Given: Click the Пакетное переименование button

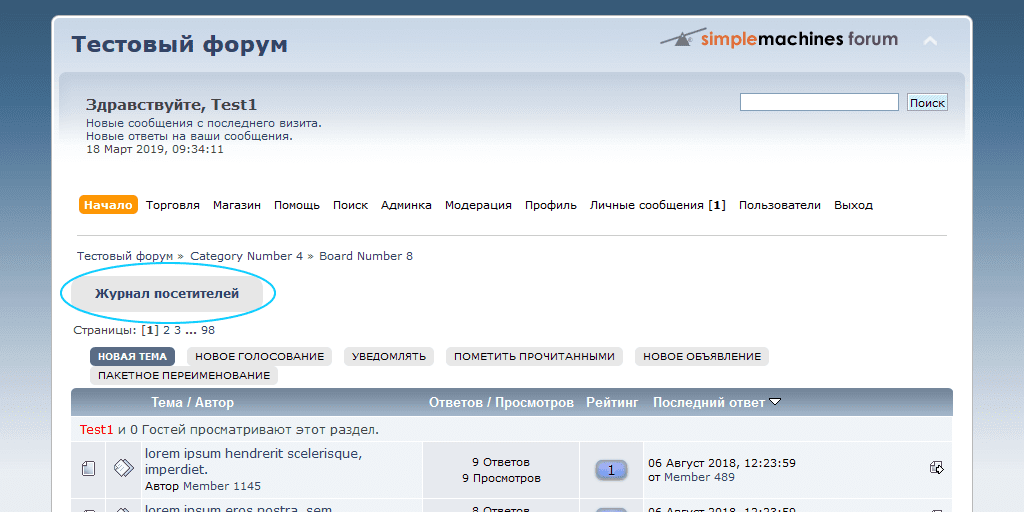Looking at the screenshot, I should coord(184,375).
